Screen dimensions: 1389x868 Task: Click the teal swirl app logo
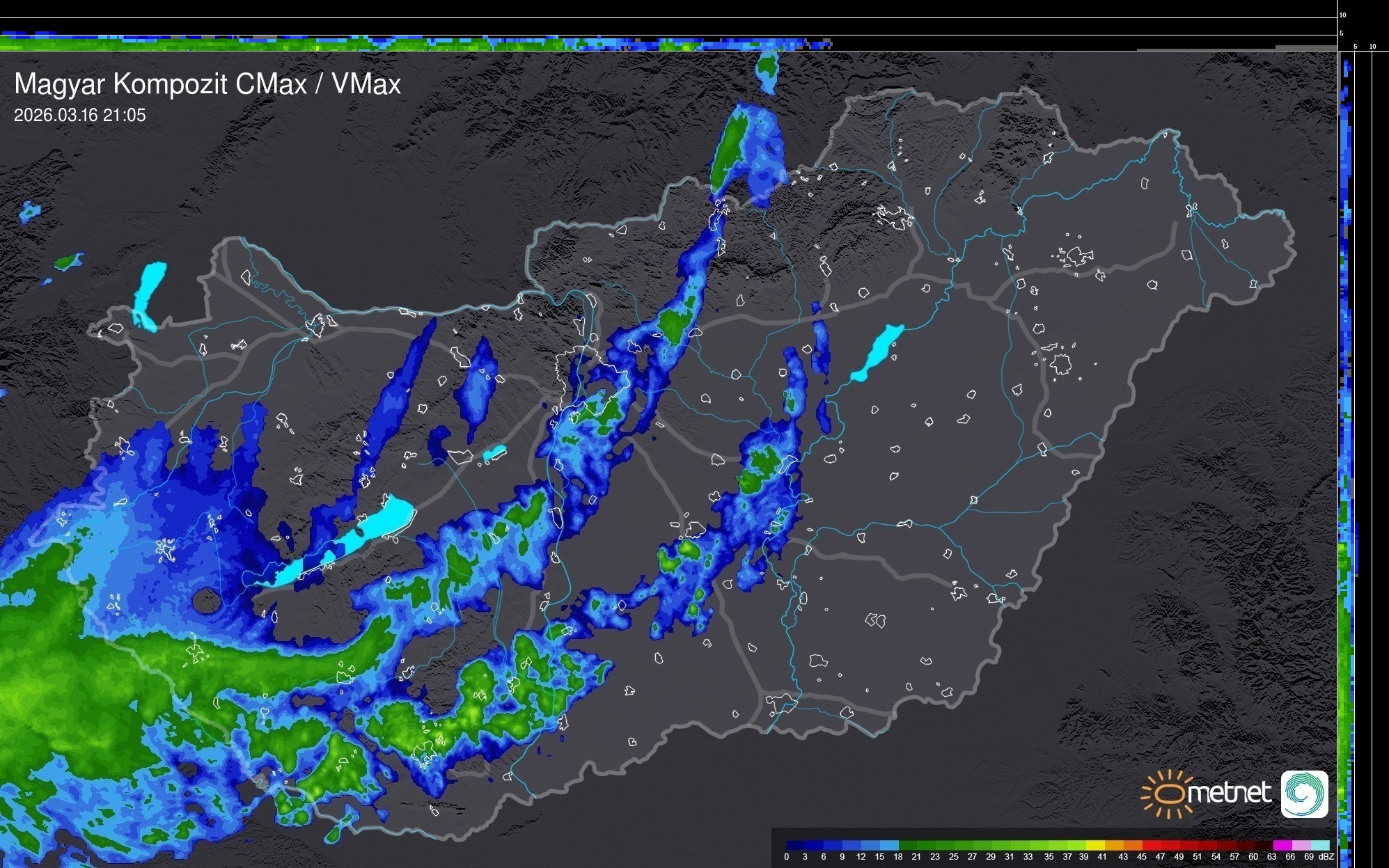tap(1304, 794)
